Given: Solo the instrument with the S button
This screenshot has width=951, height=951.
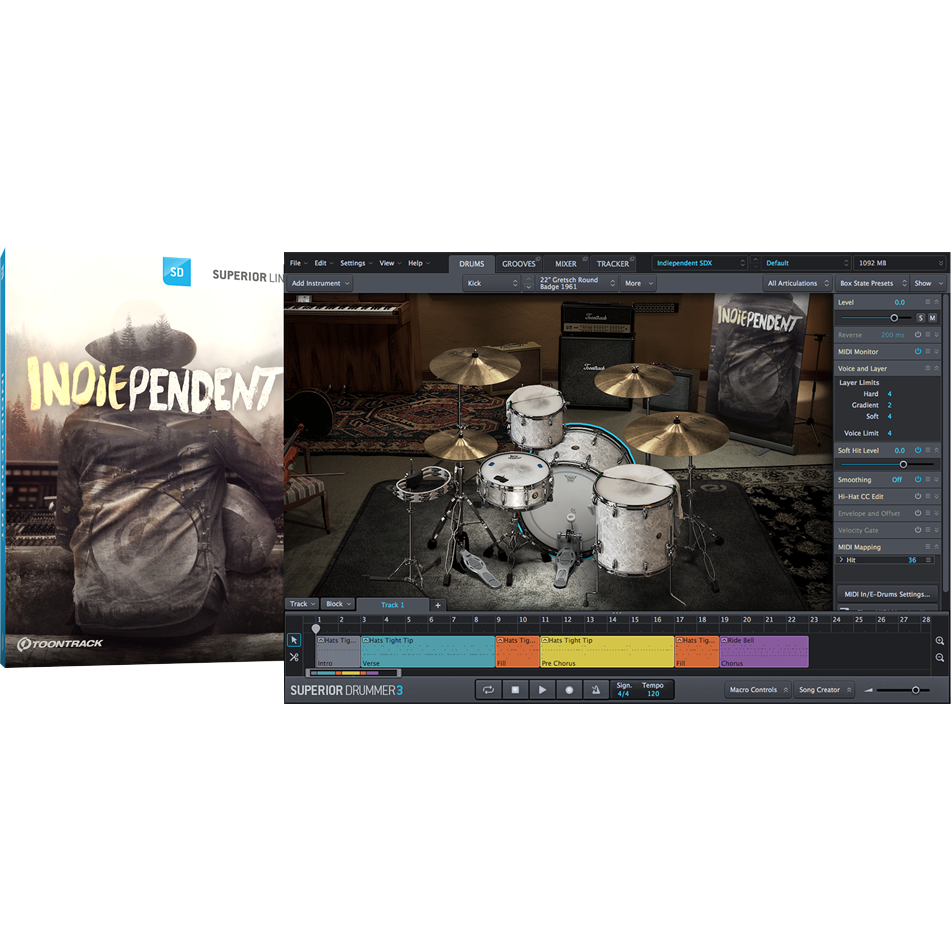Looking at the screenshot, I should 920,318.
